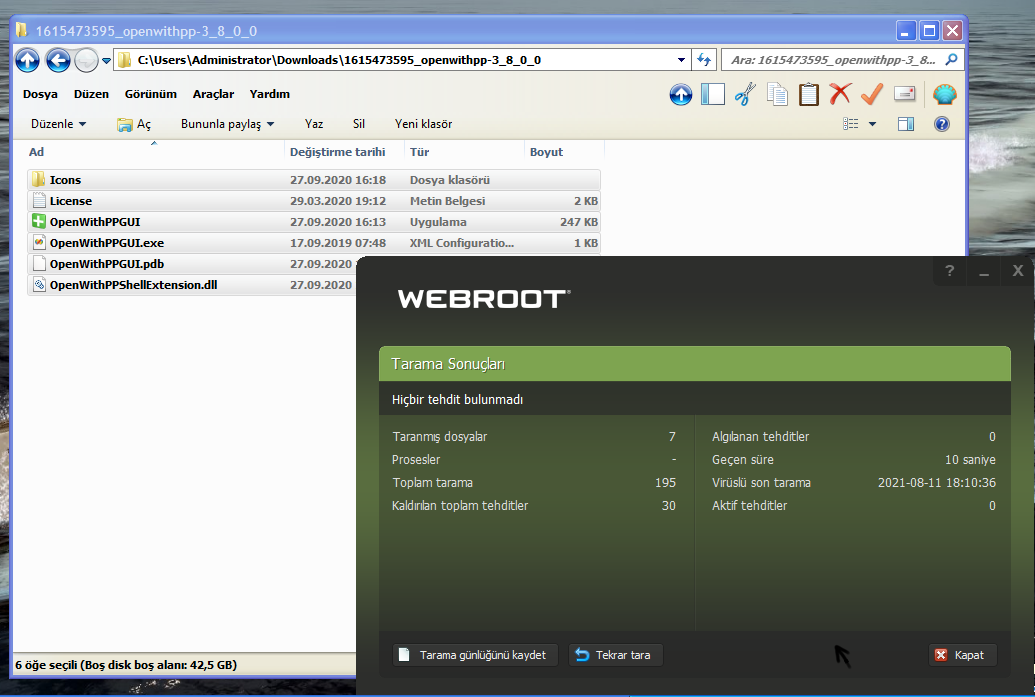
Task: Expand the address bar history dropdown
Action: pos(681,60)
